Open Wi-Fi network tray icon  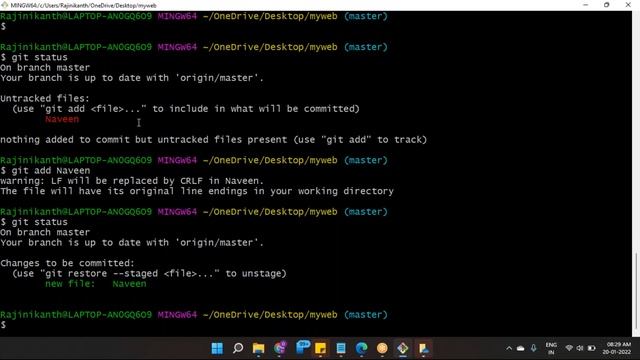click(x=569, y=348)
